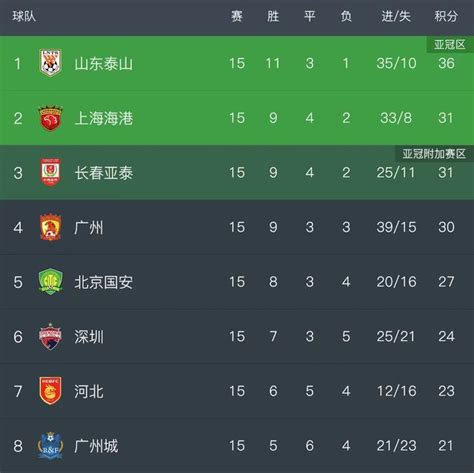Select the 广州城 row name
This screenshot has width=474, height=473.
pos(96,446)
